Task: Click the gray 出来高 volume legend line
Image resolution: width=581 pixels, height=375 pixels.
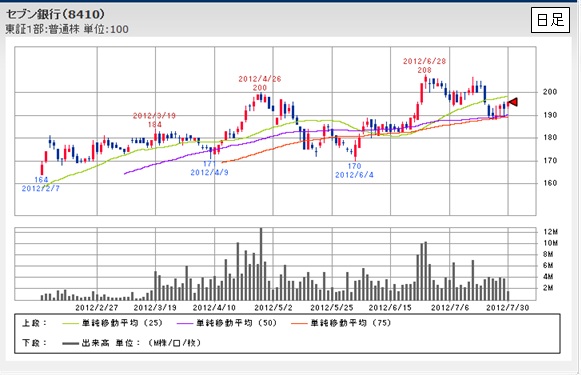Action: (x=70, y=344)
